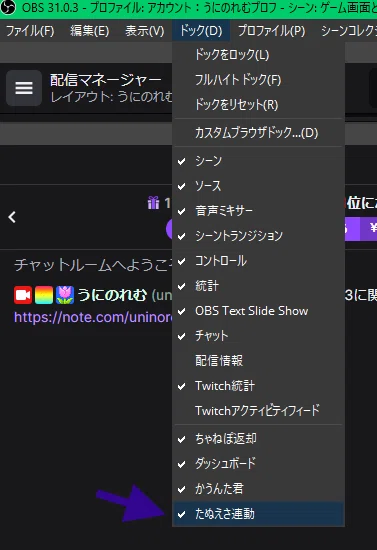Open the ファイル(F) menu
This screenshot has height=550, width=377.
pyautogui.click(x=30, y=31)
